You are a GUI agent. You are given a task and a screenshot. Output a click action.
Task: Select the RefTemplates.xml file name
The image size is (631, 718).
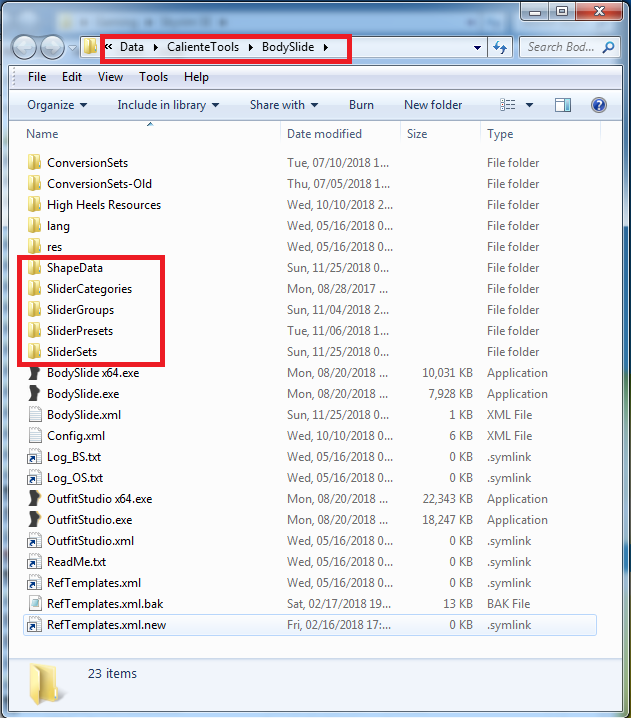click(94, 583)
